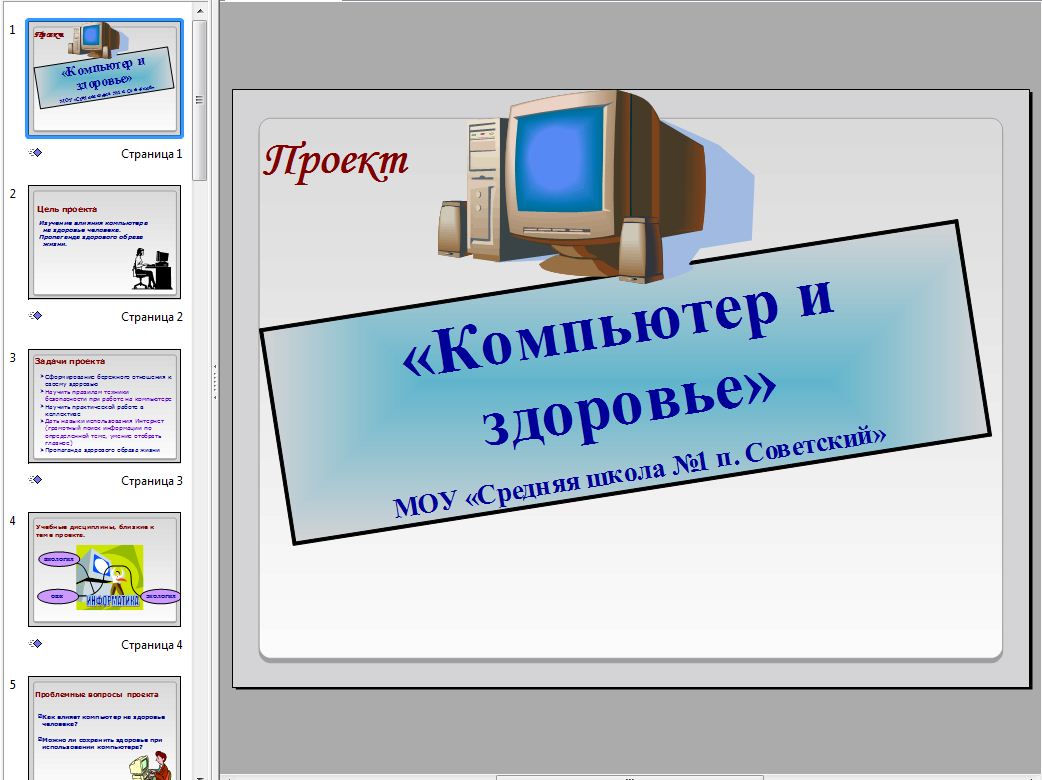Select the computer clipart image on the slide
The image size is (1042, 780).
point(596,186)
